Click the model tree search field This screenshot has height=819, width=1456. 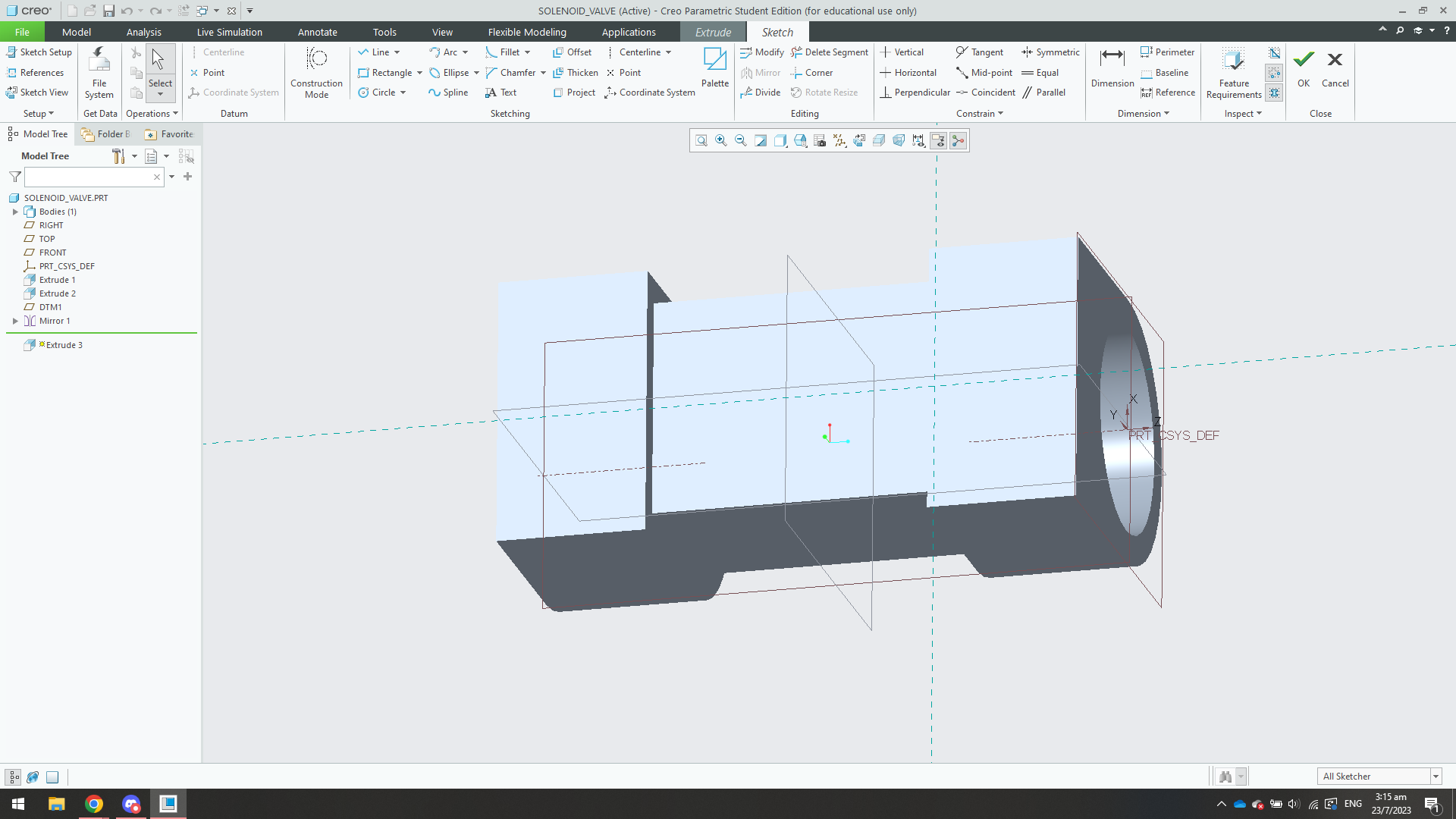coord(89,177)
